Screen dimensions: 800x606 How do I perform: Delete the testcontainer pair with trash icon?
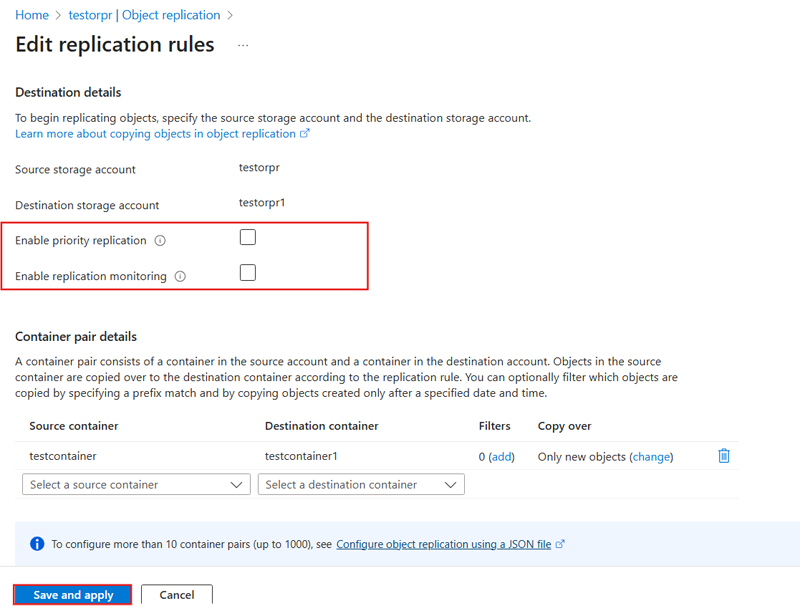tap(724, 456)
